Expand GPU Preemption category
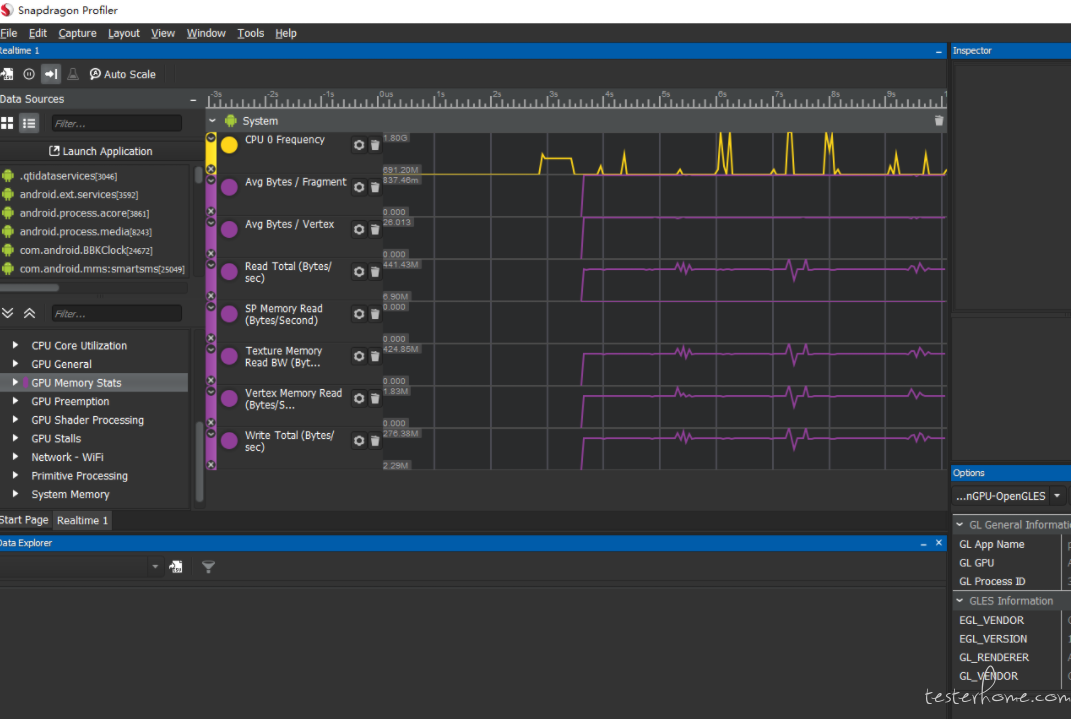Viewport: 1072px width, 719px height. [15, 401]
